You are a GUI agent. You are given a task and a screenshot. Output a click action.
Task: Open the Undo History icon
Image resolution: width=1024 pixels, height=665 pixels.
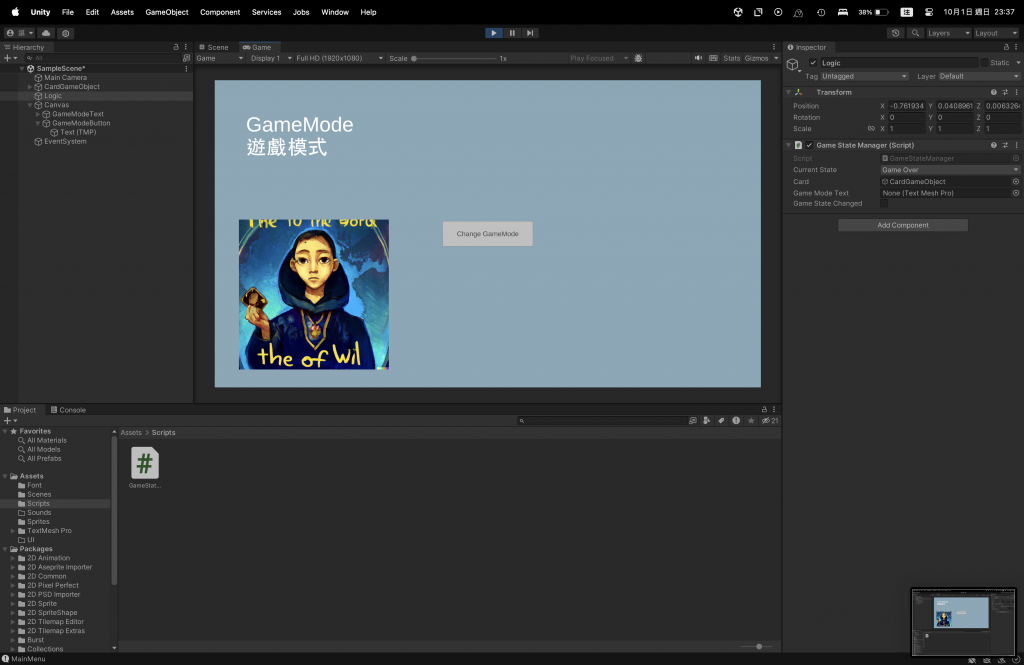pos(895,33)
